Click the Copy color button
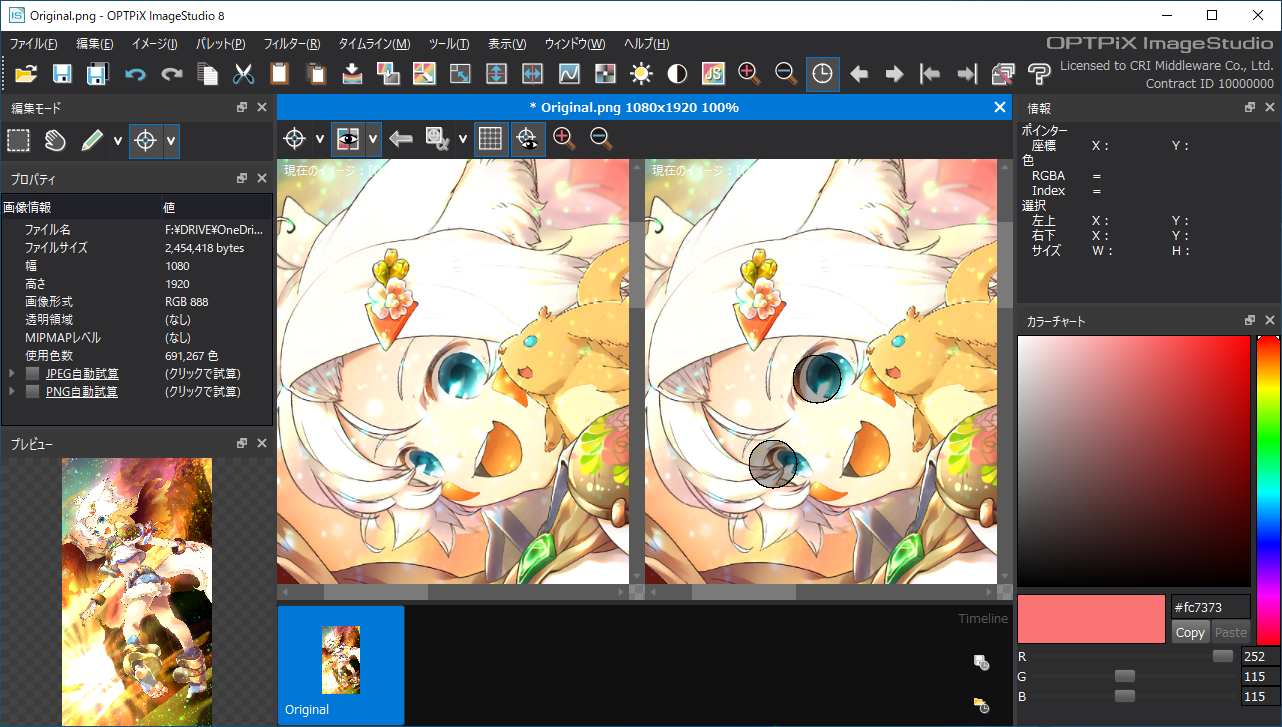This screenshot has width=1282, height=727. 1190,632
